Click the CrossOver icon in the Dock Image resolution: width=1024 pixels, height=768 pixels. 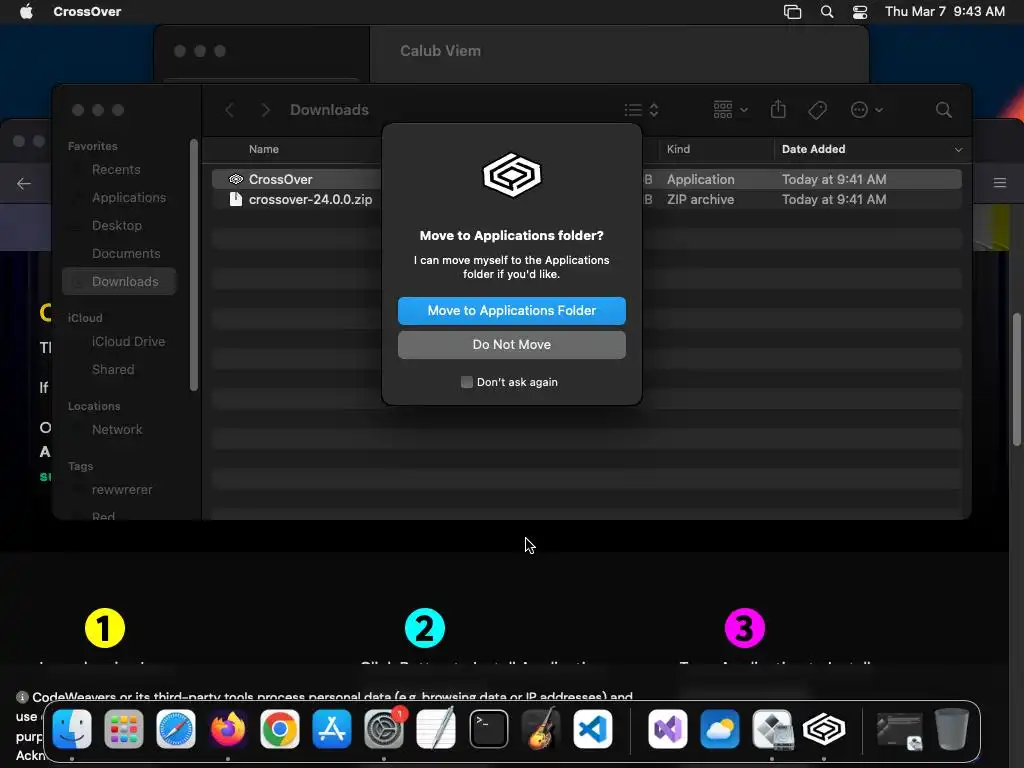click(x=824, y=729)
